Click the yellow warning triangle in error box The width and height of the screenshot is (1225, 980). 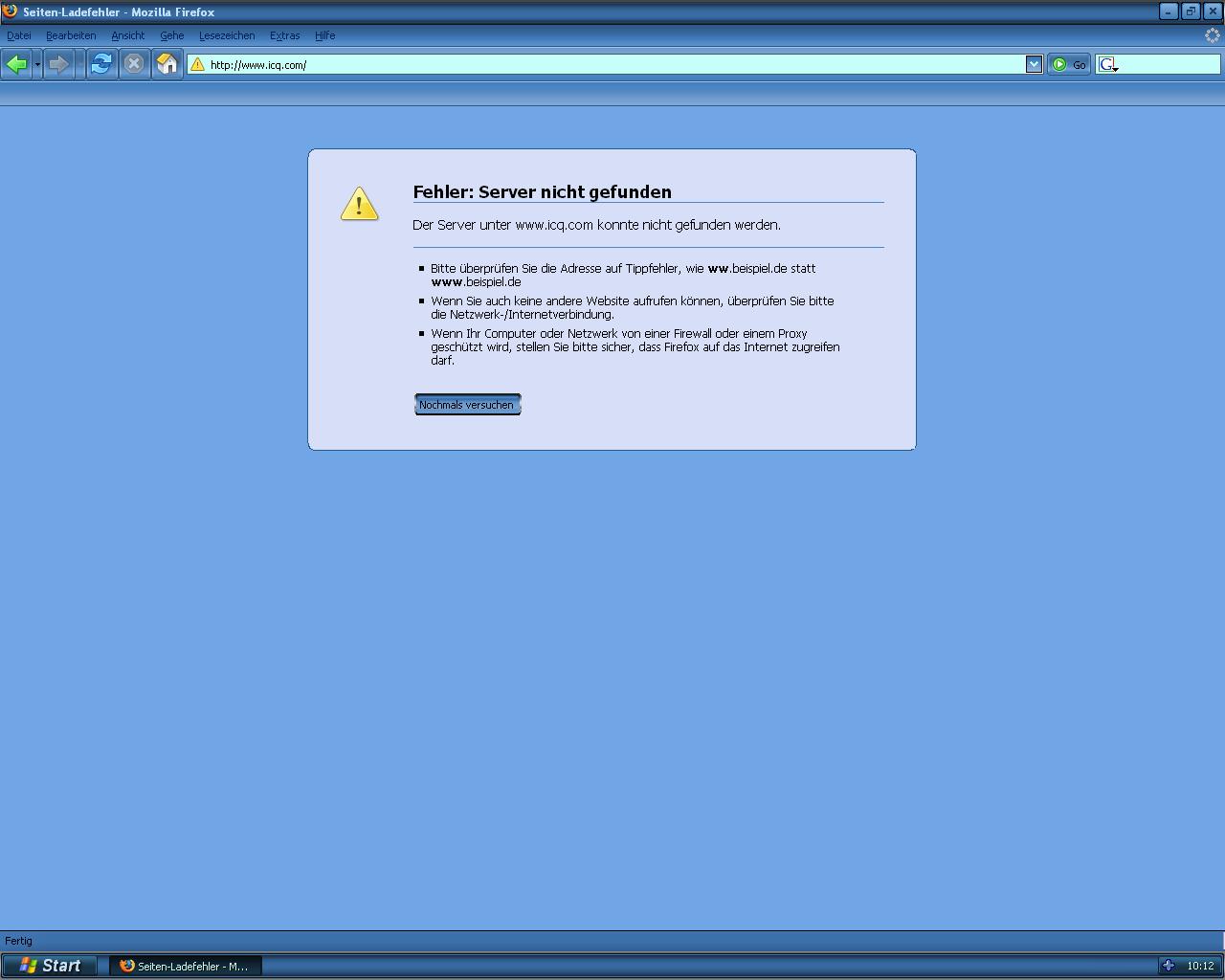click(x=359, y=203)
